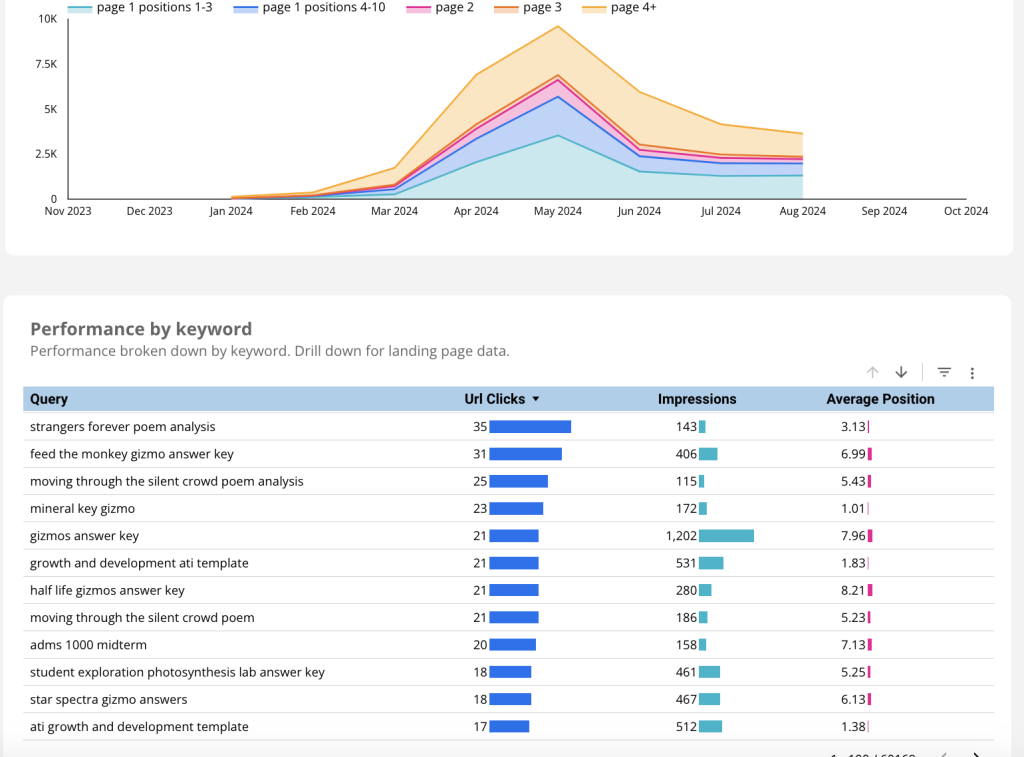Sort table by Impressions column header
Screen dimensions: 1024x757
pyautogui.click(x=696, y=399)
